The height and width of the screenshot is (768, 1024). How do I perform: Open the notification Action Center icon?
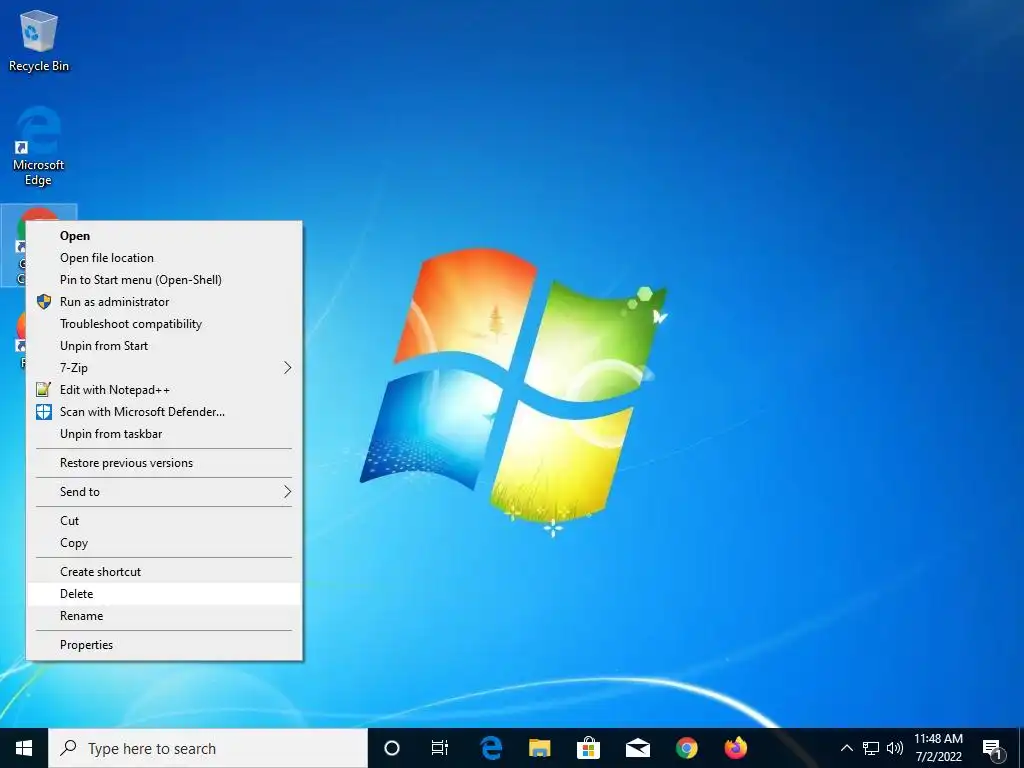click(993, 749)
